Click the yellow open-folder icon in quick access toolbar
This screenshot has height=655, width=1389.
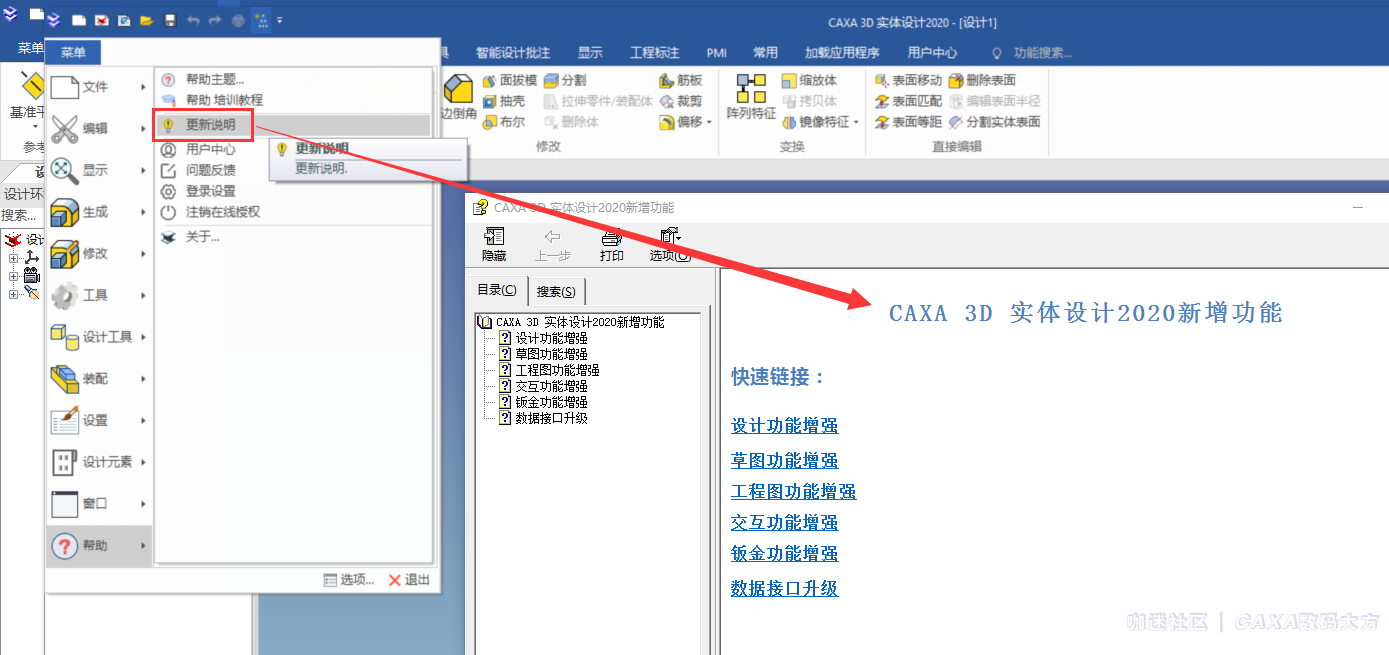coord(146,20)
